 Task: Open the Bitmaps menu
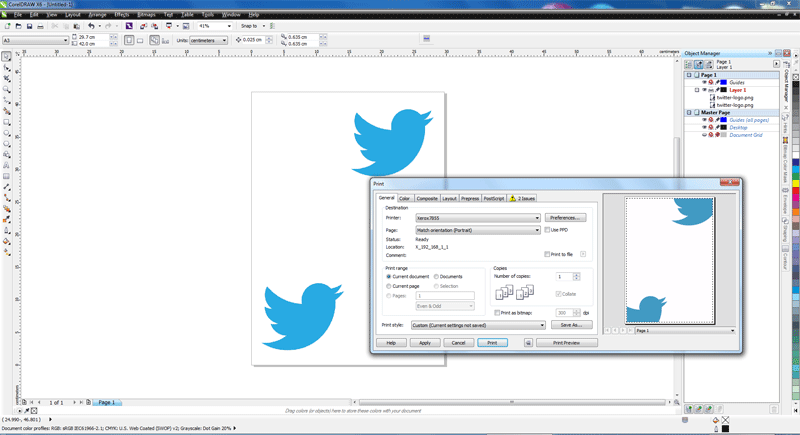(x=146, y=15)
